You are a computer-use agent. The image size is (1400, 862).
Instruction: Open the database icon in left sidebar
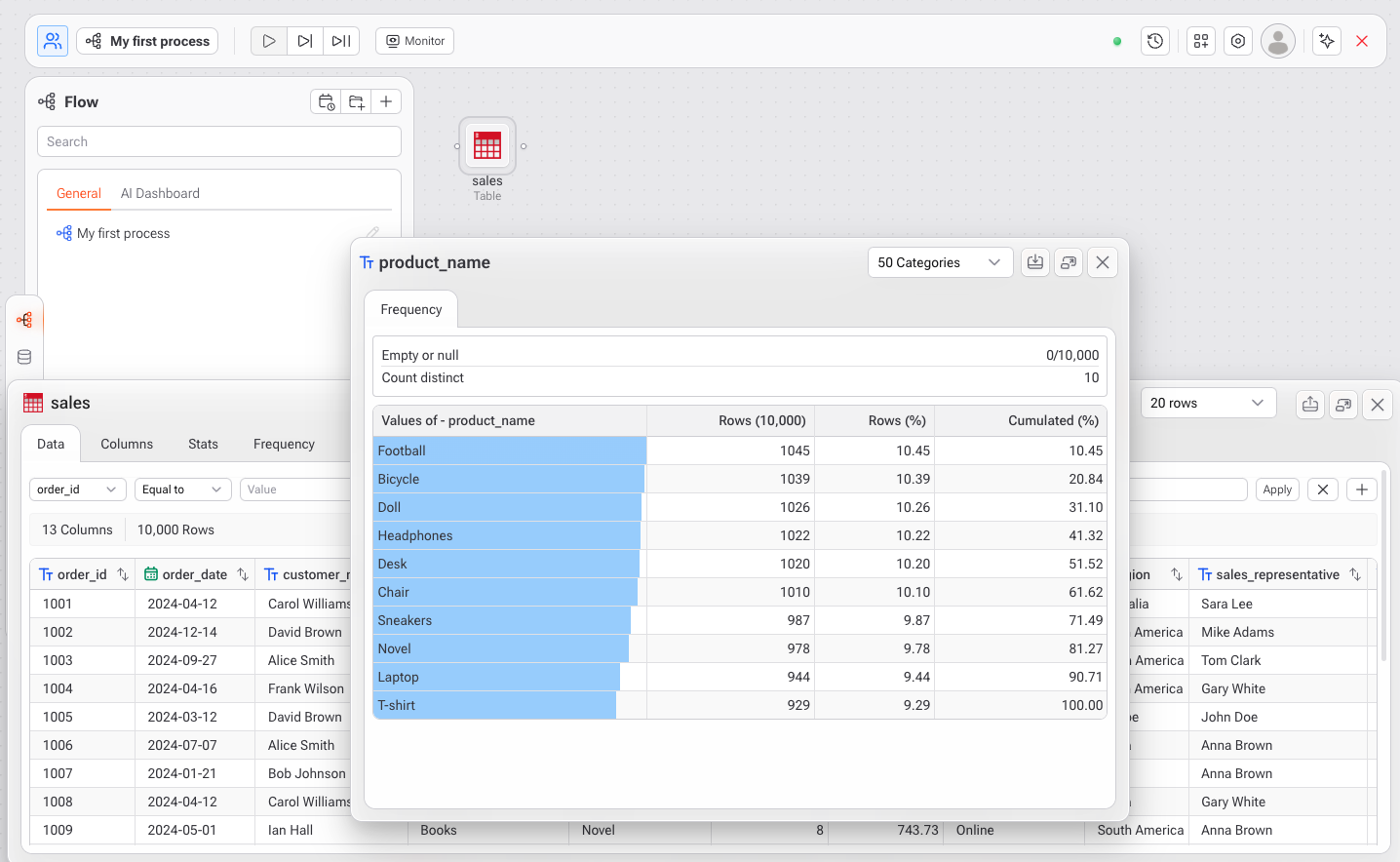tap(24, 357)
